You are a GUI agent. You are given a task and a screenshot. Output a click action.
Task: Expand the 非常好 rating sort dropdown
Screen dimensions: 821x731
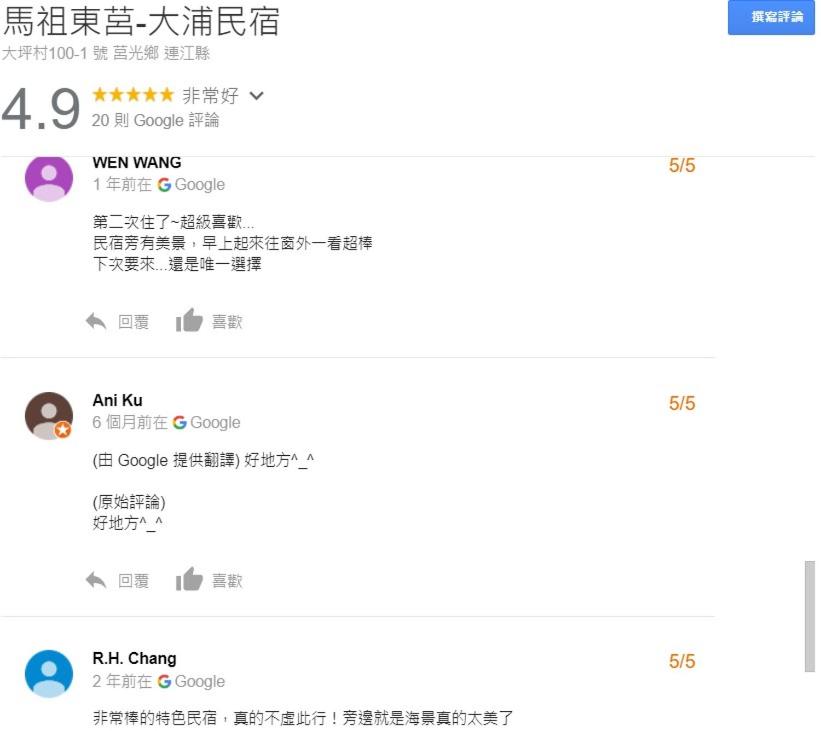pyautogui.click(x=257, y=96)
